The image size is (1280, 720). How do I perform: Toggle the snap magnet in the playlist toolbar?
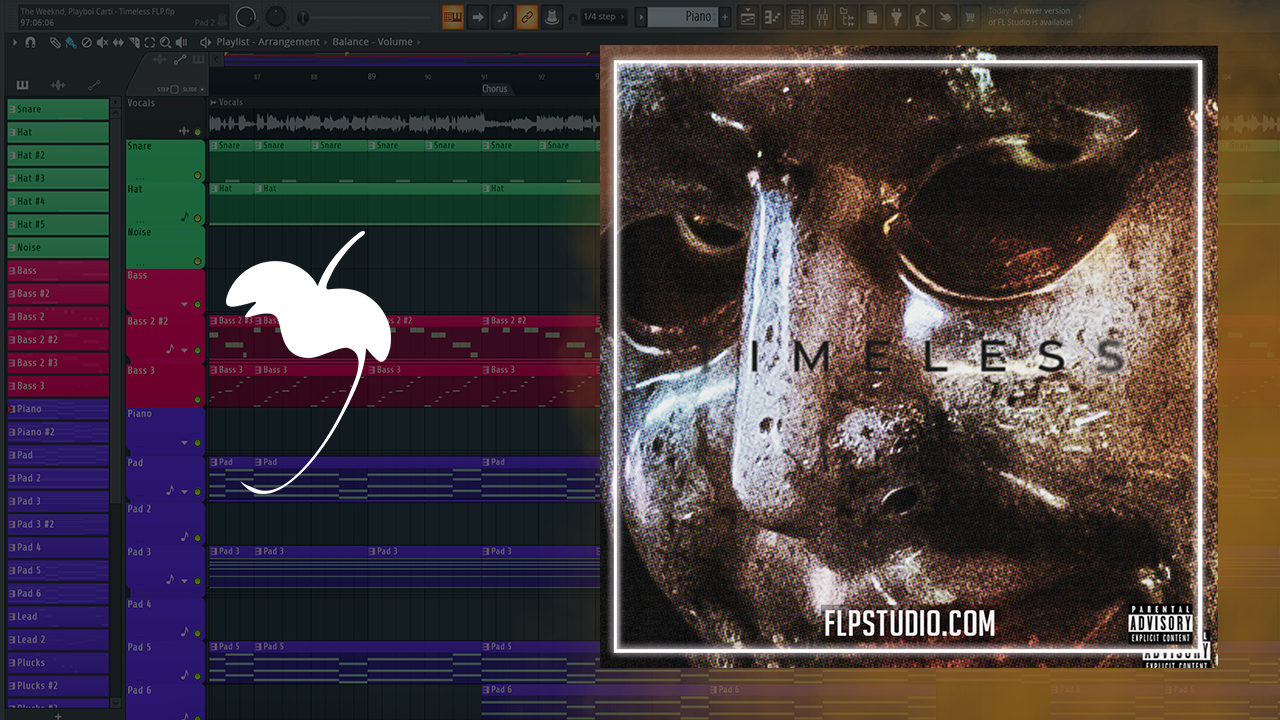[x=31, y=42]
